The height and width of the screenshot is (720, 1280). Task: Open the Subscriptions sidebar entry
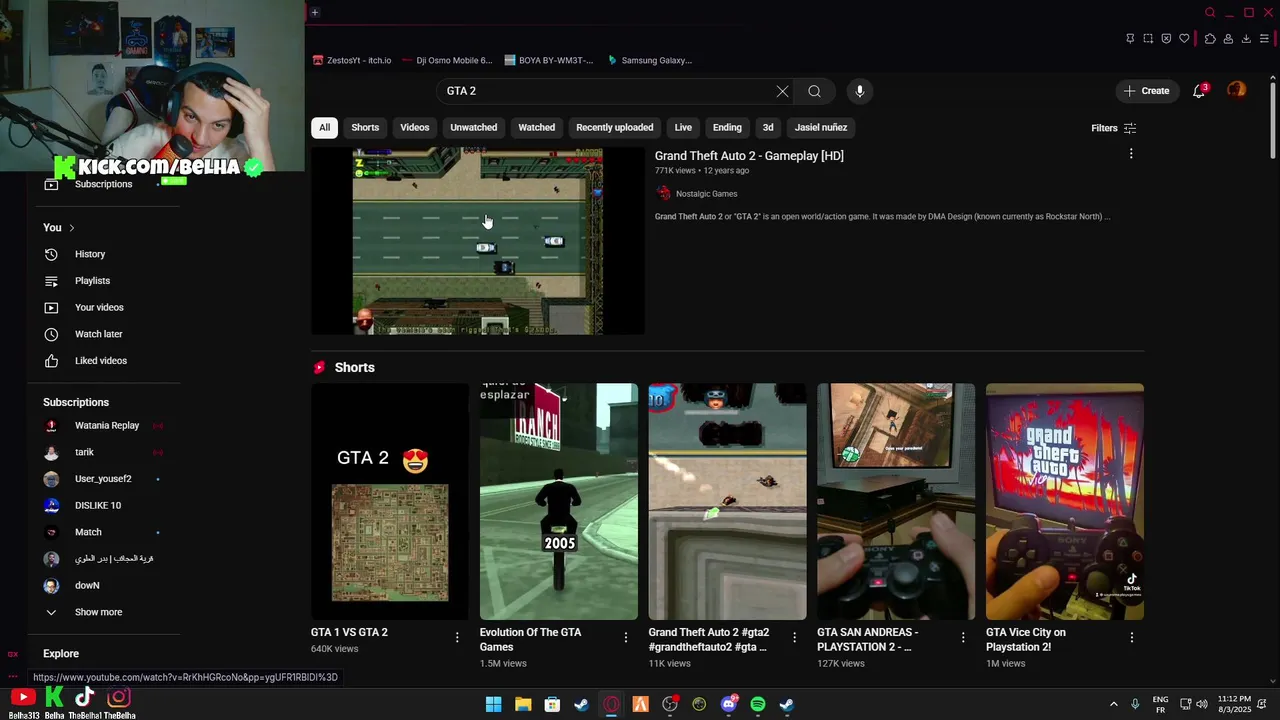point(103,184)
